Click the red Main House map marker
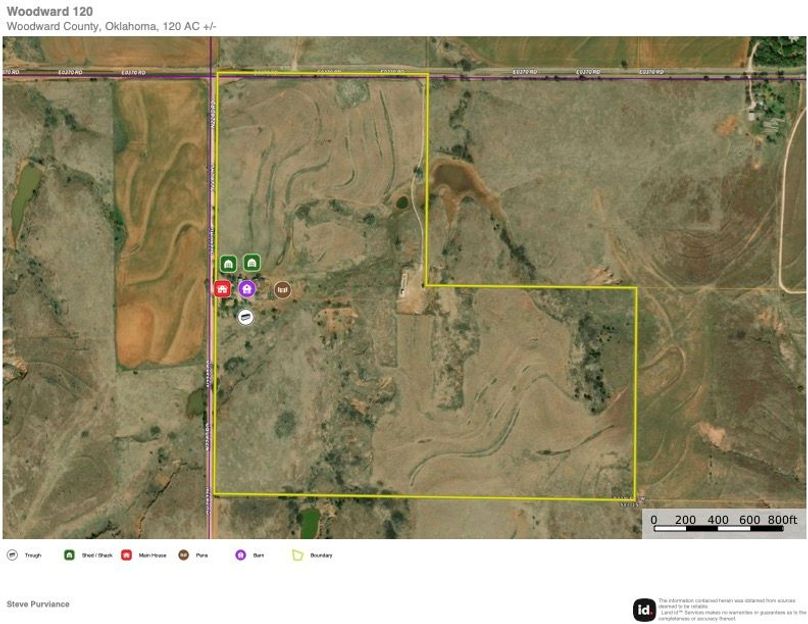Image resolution: width=808 pixels, height=624 pixels. tap(222, 289)
